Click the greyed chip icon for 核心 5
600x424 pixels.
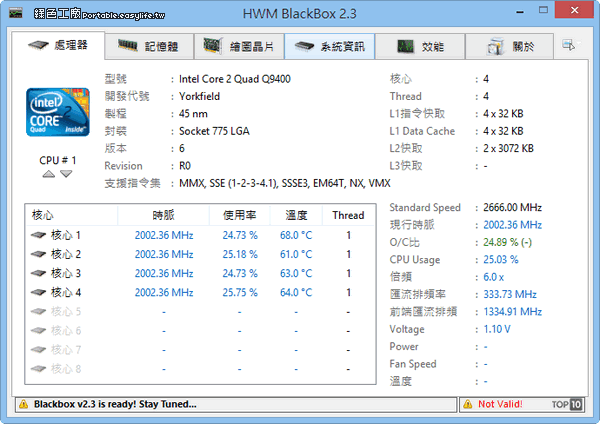tap(38, 311)
